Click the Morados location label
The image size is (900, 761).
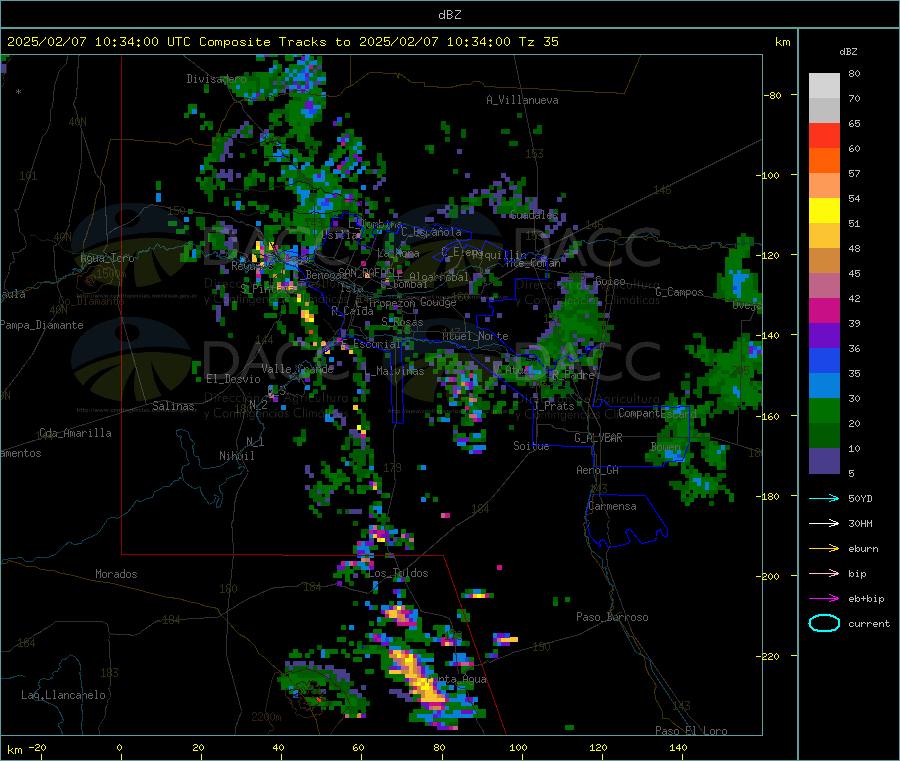point(116,574)
